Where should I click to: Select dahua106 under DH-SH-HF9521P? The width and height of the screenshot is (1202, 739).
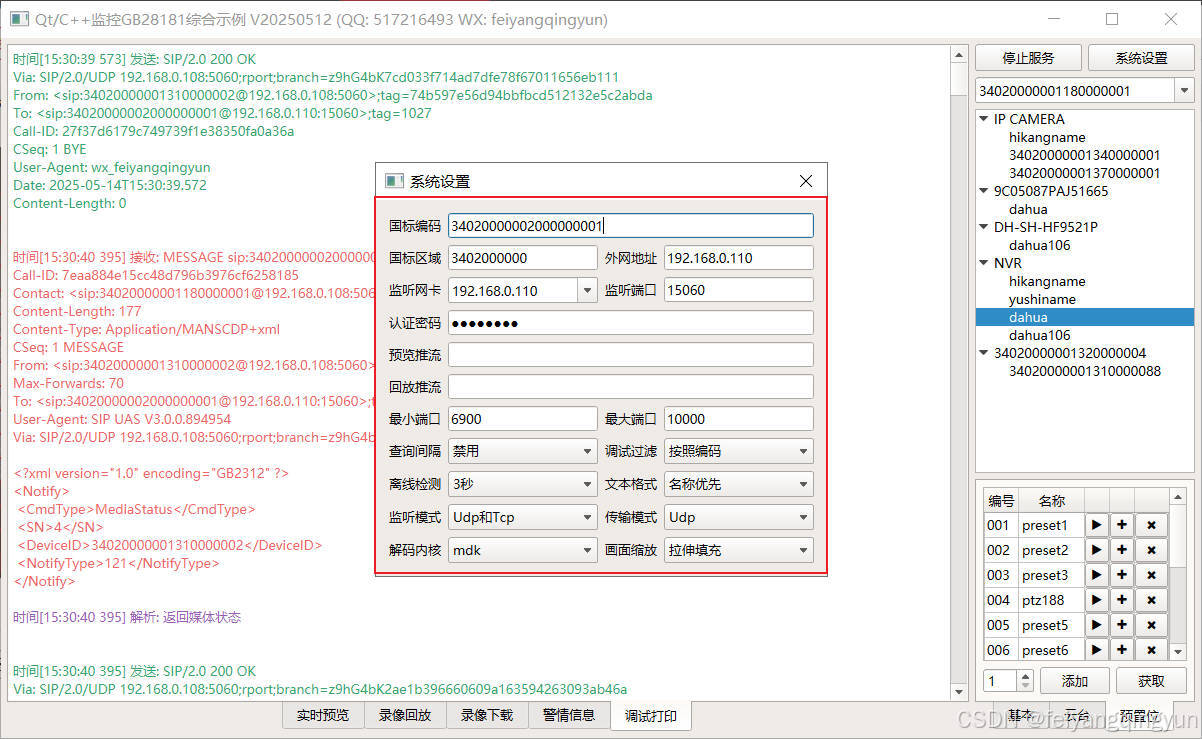1039,245
